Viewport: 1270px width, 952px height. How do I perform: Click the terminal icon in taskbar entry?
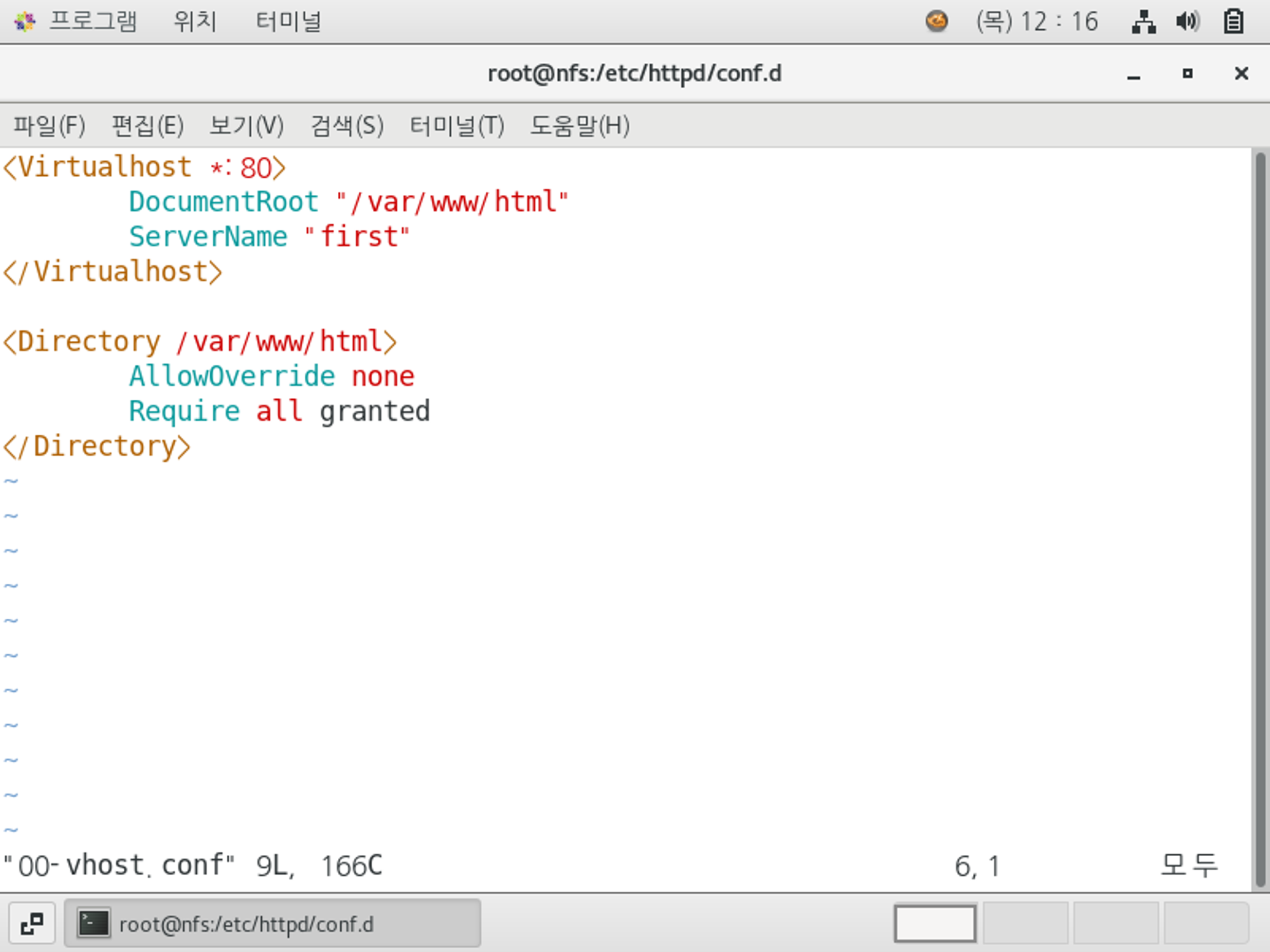93,923
